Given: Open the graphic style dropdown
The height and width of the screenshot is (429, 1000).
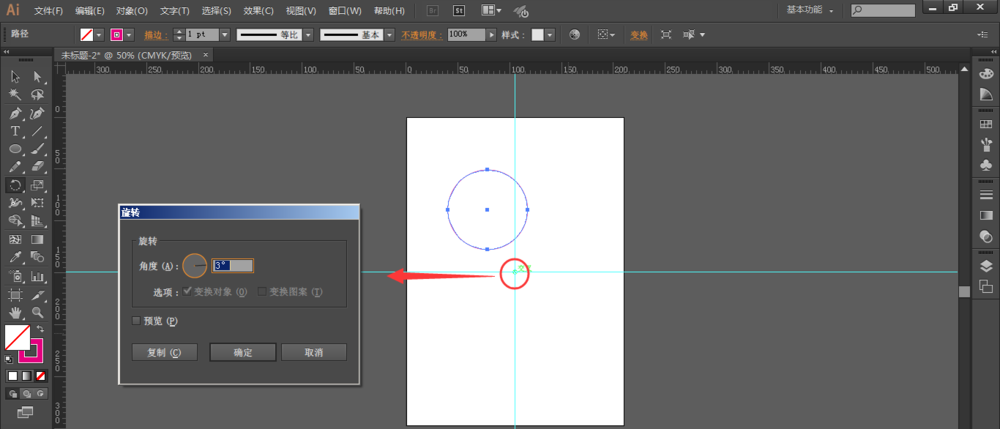Looking at the screenshot, I should click(x=550, y=35).
